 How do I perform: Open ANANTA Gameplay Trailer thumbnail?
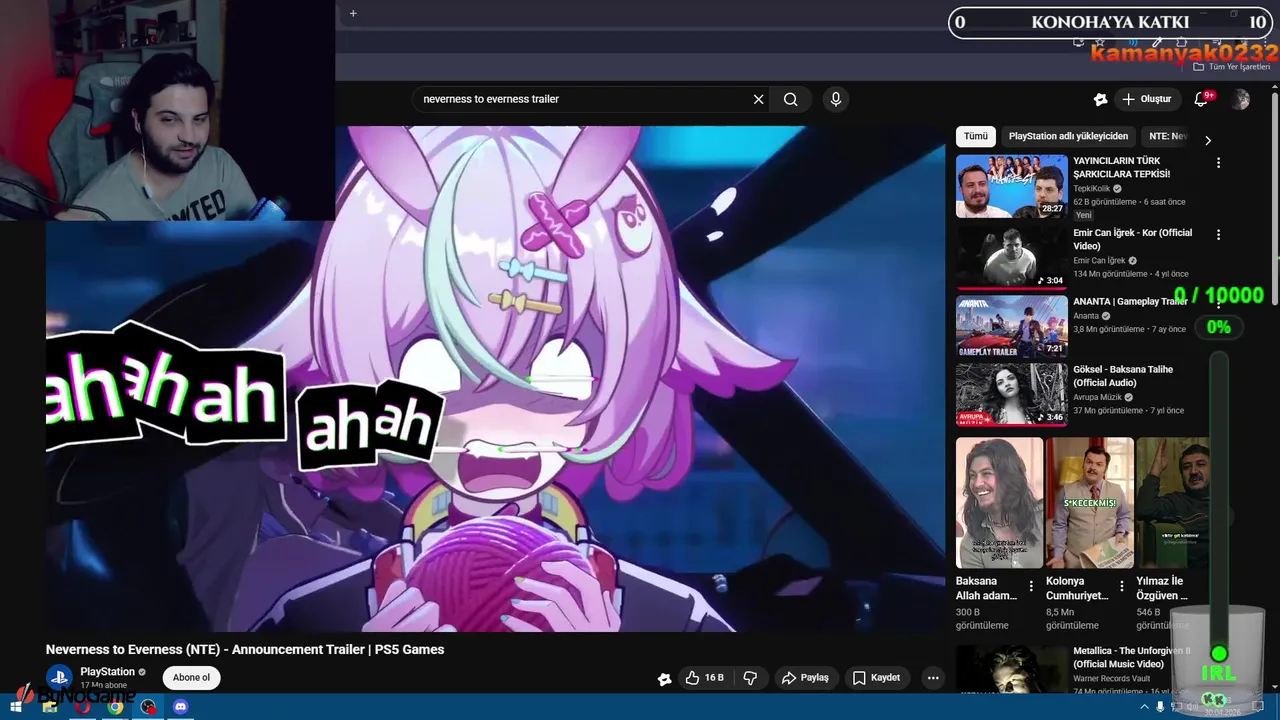coord(1012,326)
